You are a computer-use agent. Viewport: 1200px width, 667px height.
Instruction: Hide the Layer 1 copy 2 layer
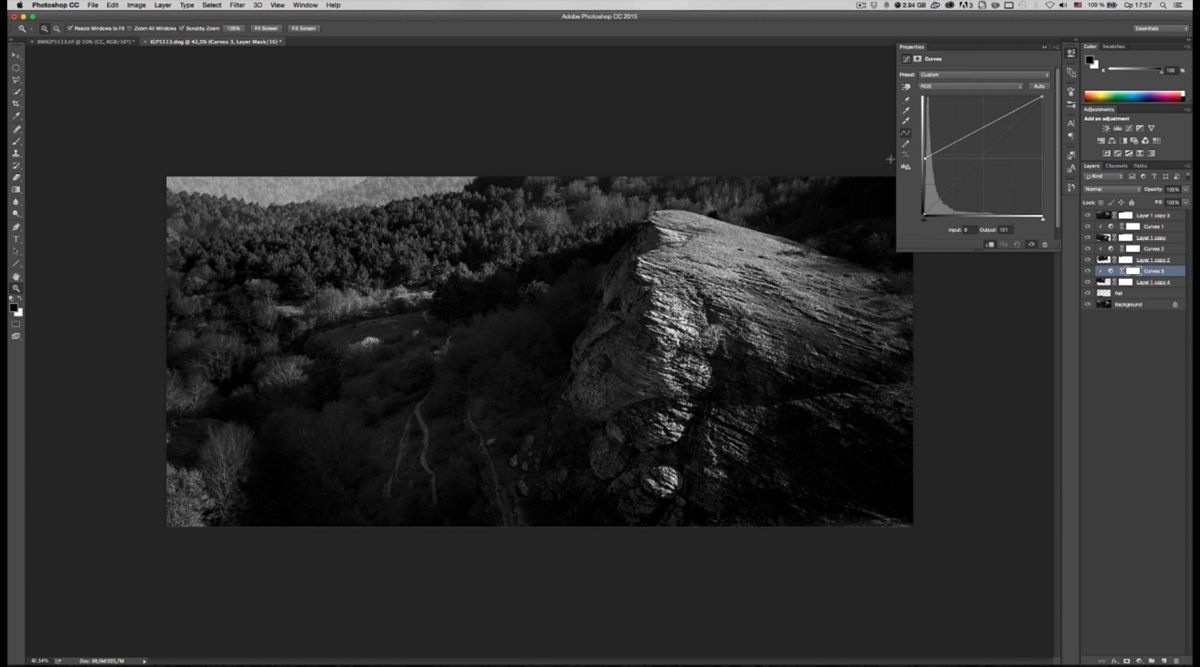1088,260
